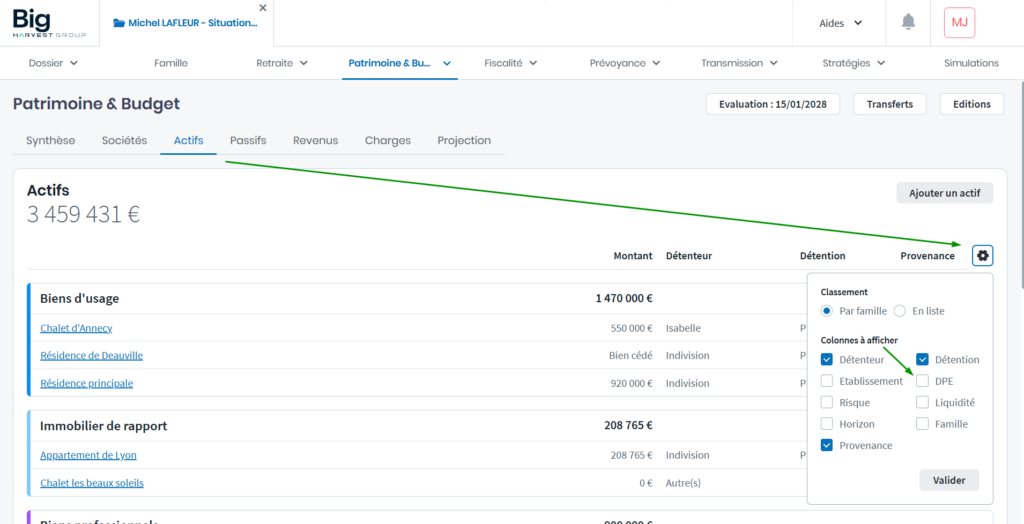
Task: Select the En liste radio option
Action: point(900,311)
